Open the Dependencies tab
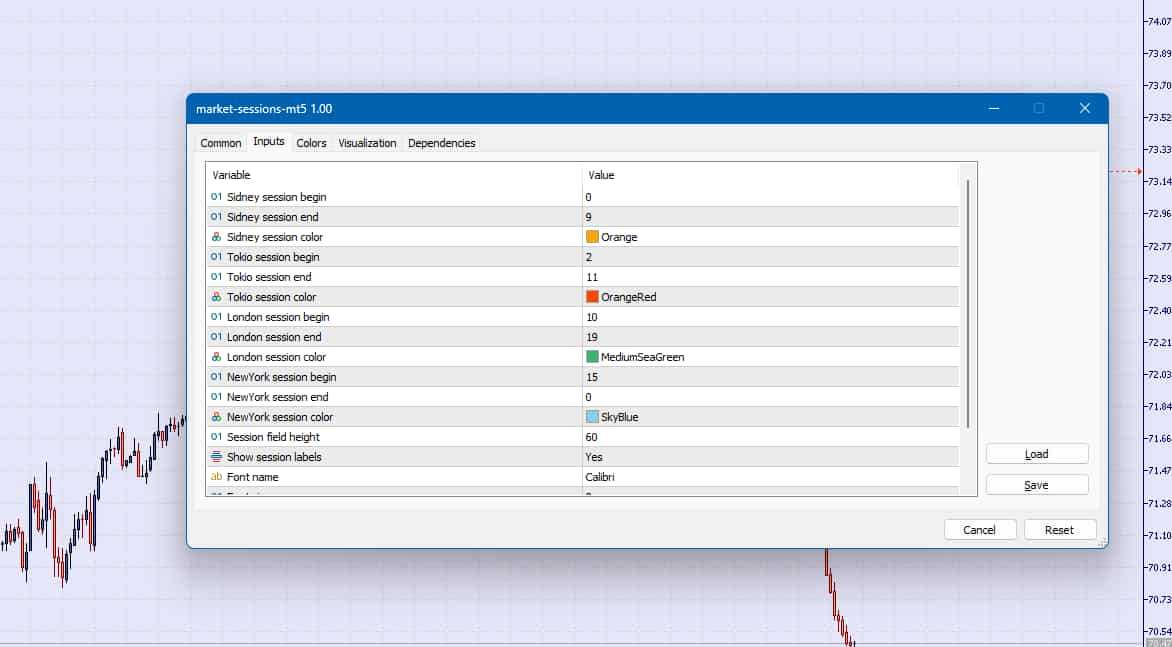Viewport: 1172px width, 647px height. pyautogui.click(x=442, y=143)
